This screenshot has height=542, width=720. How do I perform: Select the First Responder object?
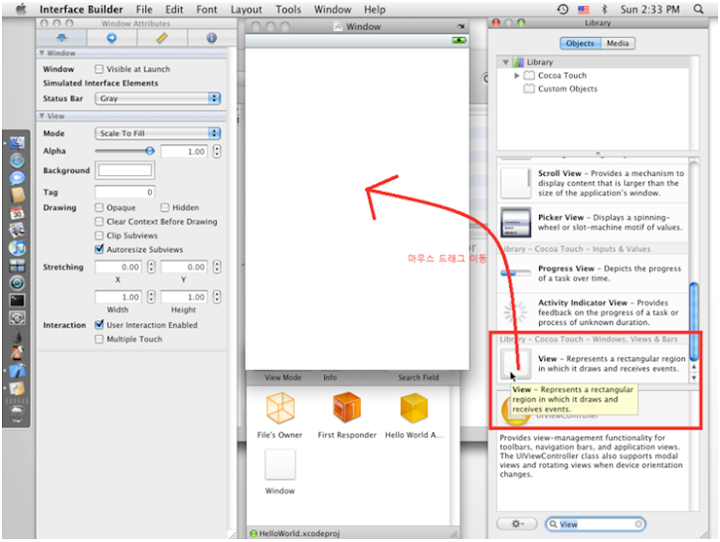(347, 408)
